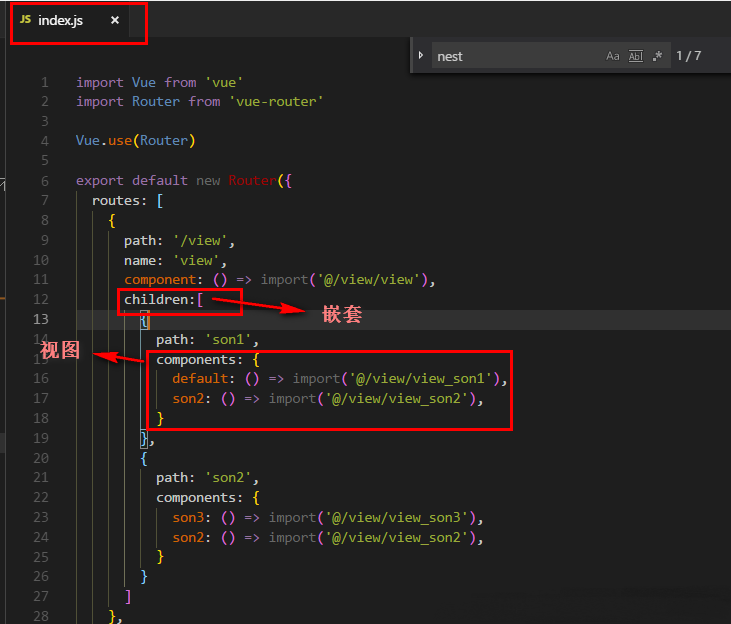
Task: Click the 'son2' path string on line 21
Action: click(x=228, y=478)
